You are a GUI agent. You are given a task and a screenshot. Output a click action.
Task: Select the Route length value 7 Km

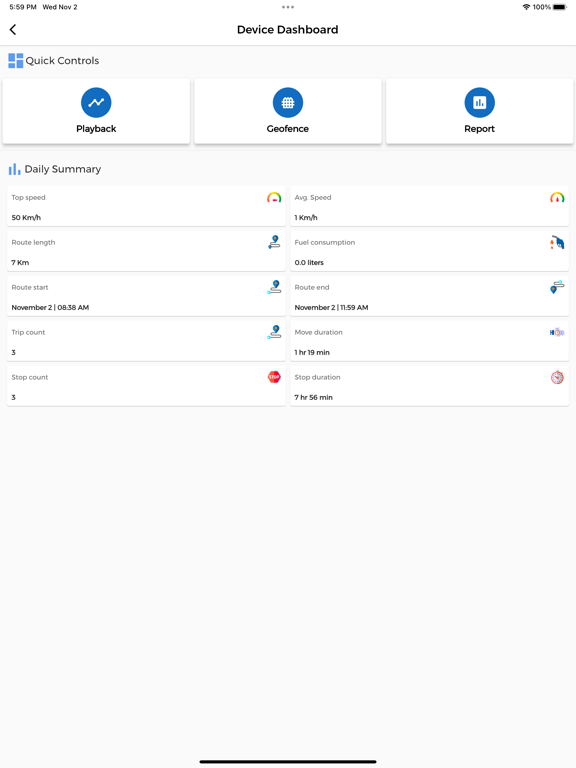pyautogui.click(x=20, y=263)
